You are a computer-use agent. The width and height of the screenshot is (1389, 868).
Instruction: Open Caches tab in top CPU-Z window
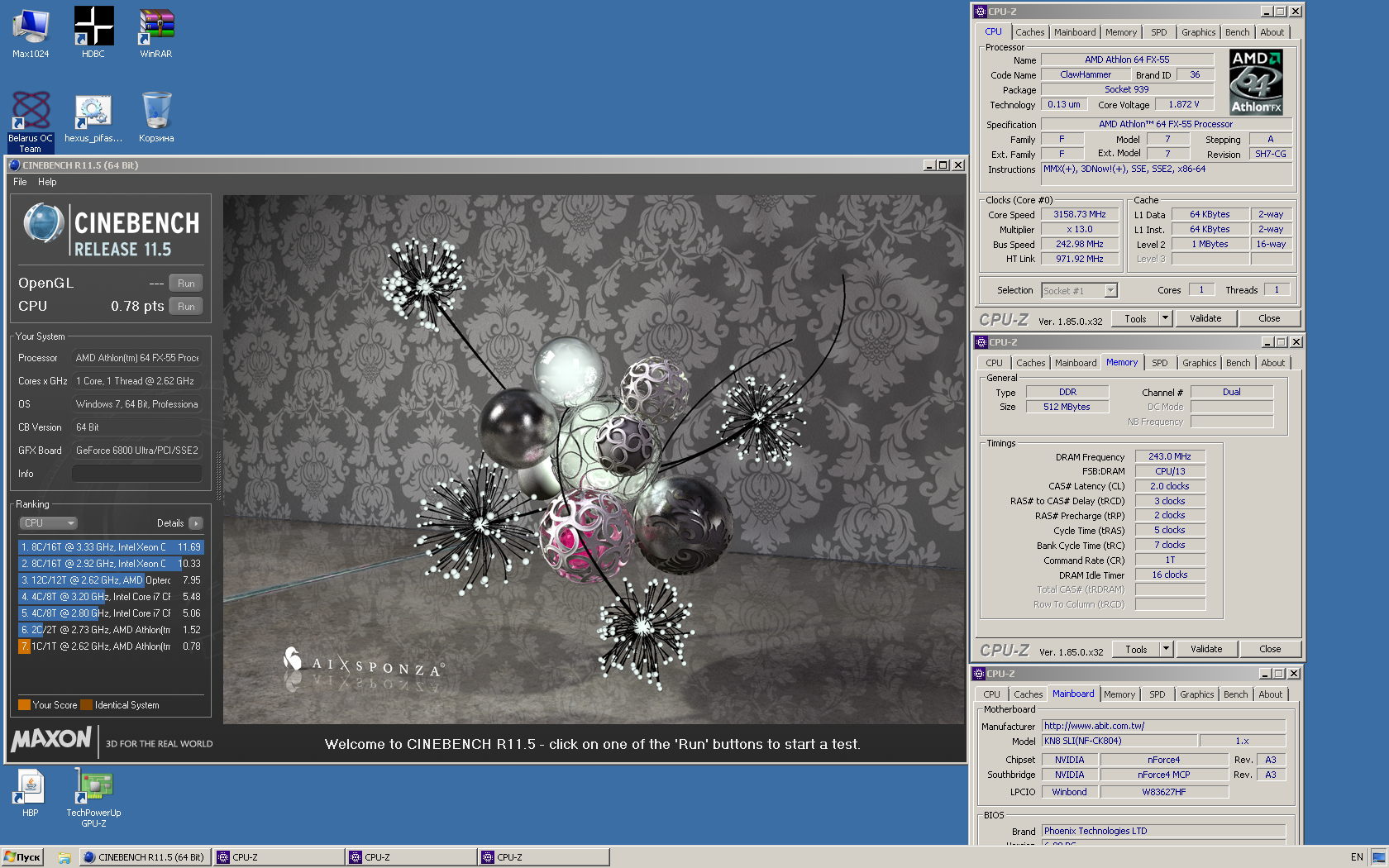click(1029, 32)
